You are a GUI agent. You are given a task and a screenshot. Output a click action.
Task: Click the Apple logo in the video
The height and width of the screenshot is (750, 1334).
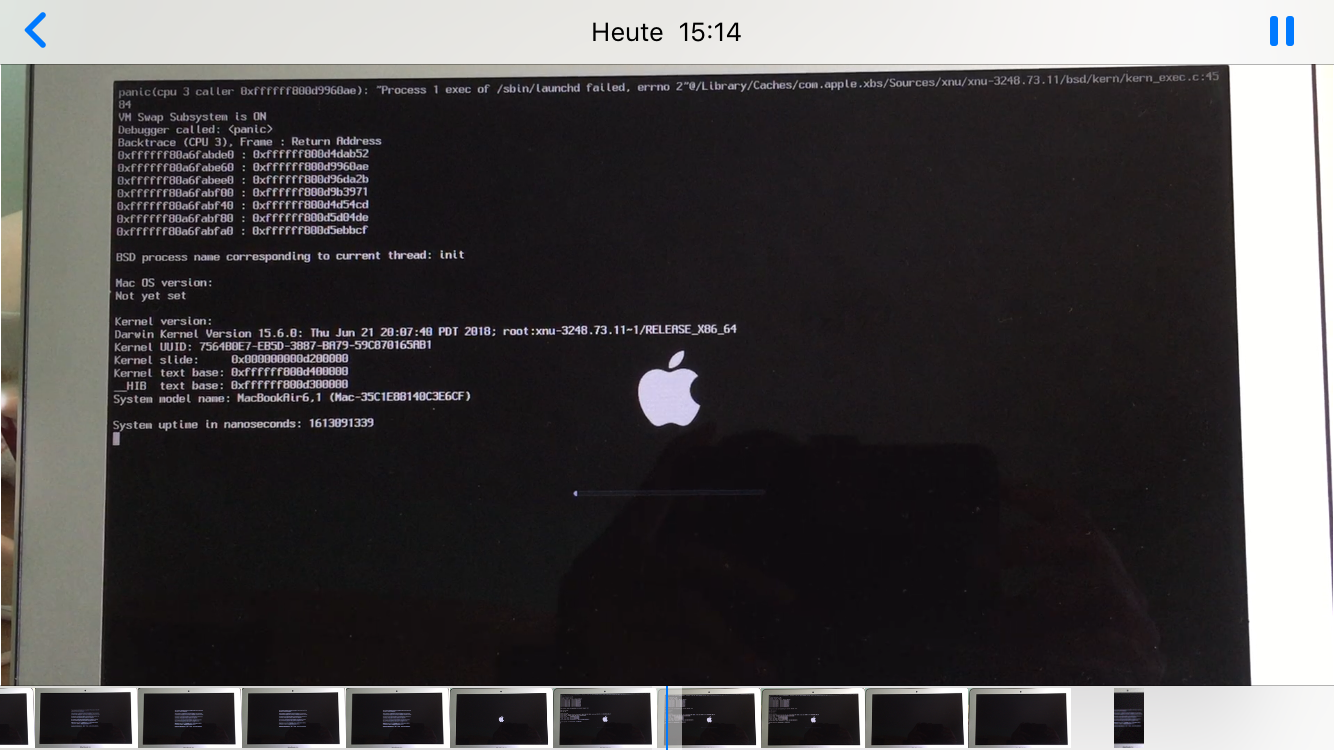point(669,389)
